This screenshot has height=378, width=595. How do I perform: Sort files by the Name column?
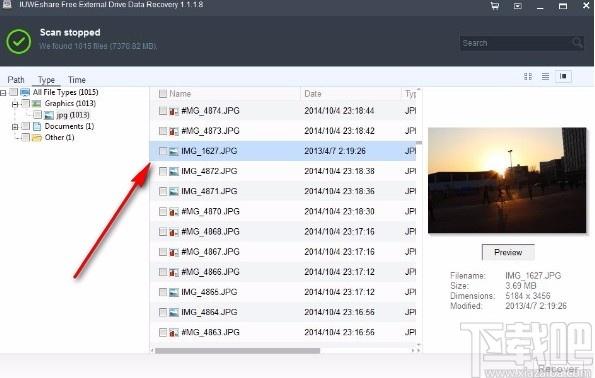click(180, 94)
